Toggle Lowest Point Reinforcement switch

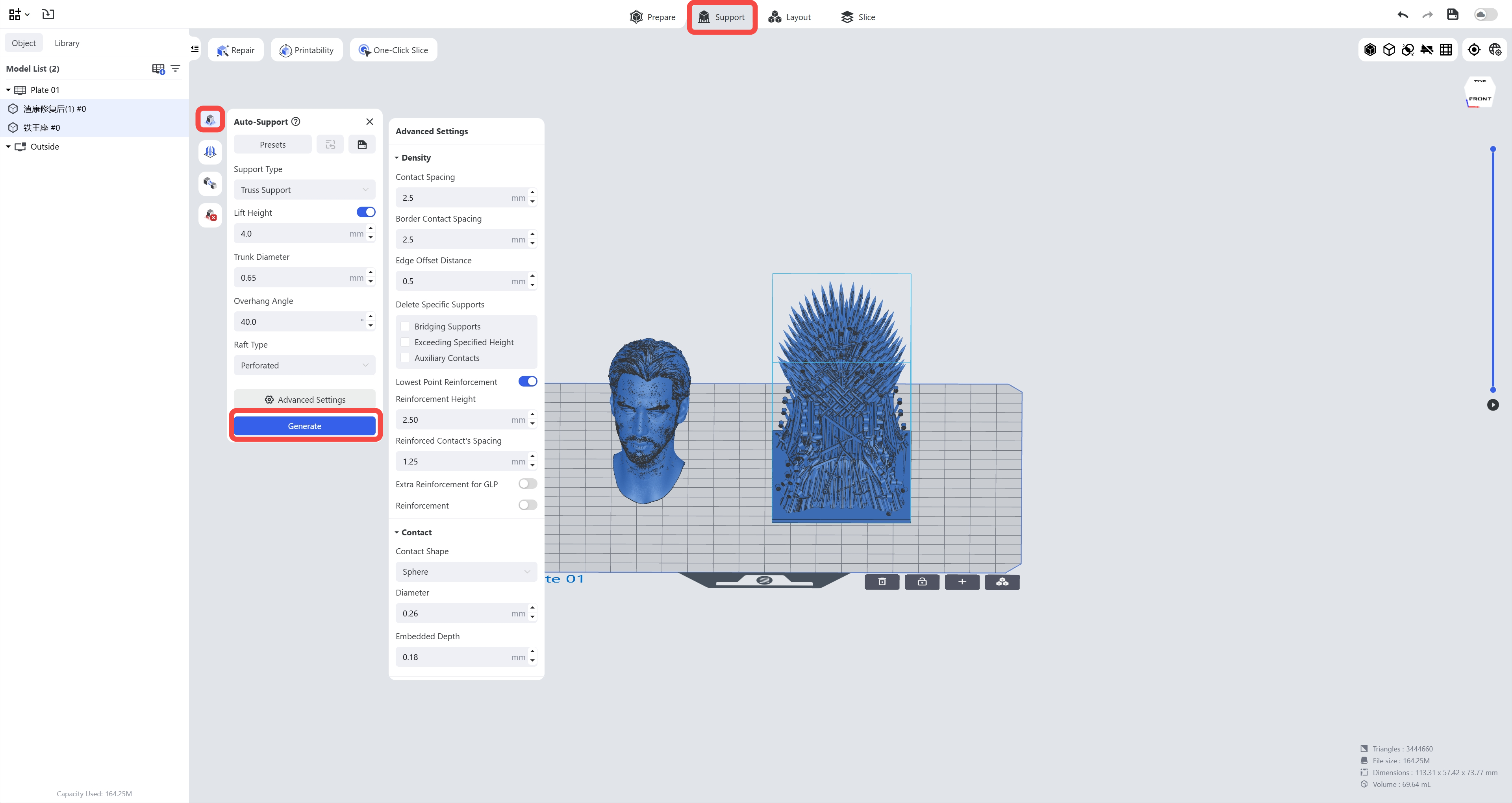click(x=528, y=381)
